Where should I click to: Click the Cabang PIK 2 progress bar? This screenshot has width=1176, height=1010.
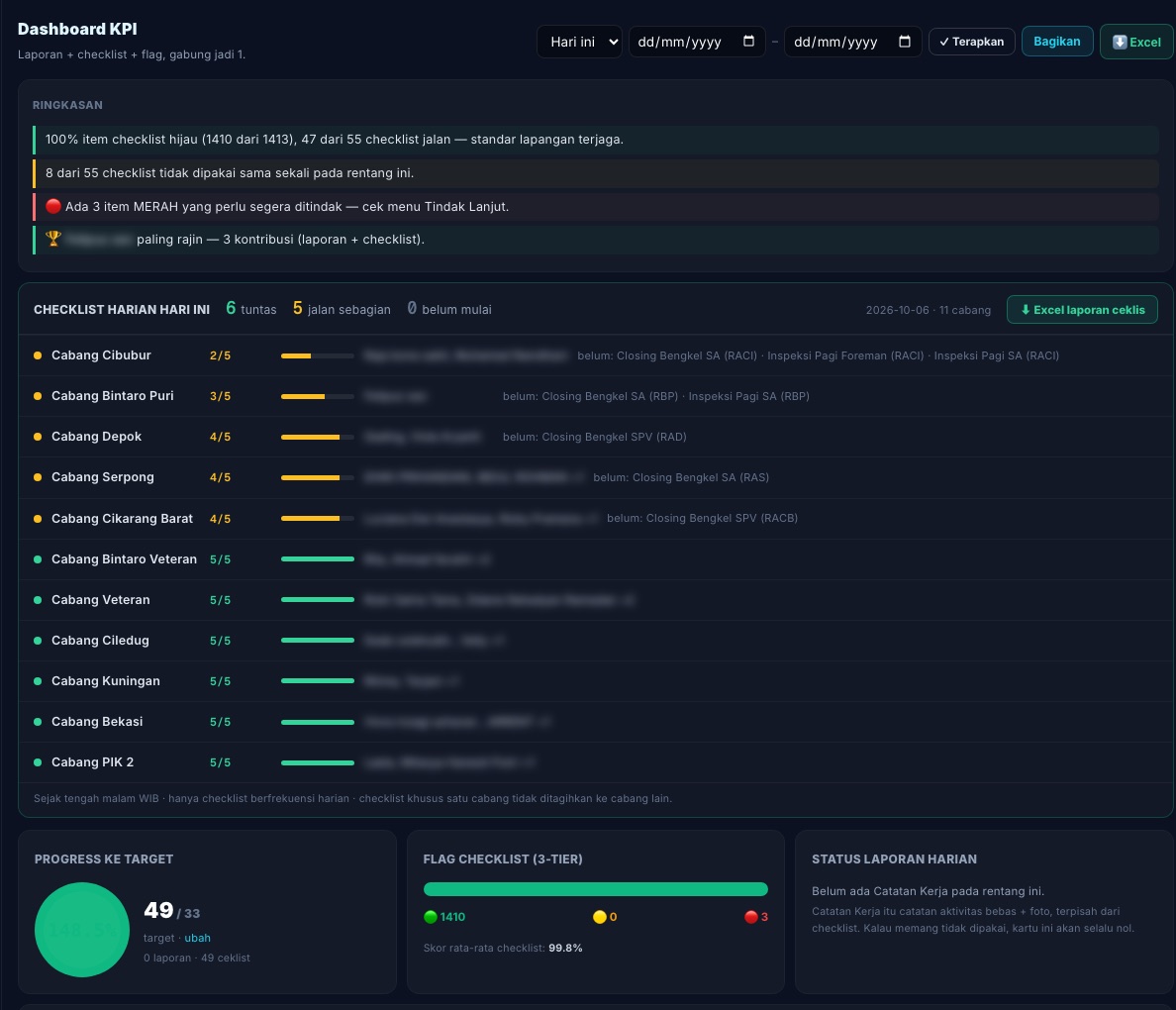(317, 762)
